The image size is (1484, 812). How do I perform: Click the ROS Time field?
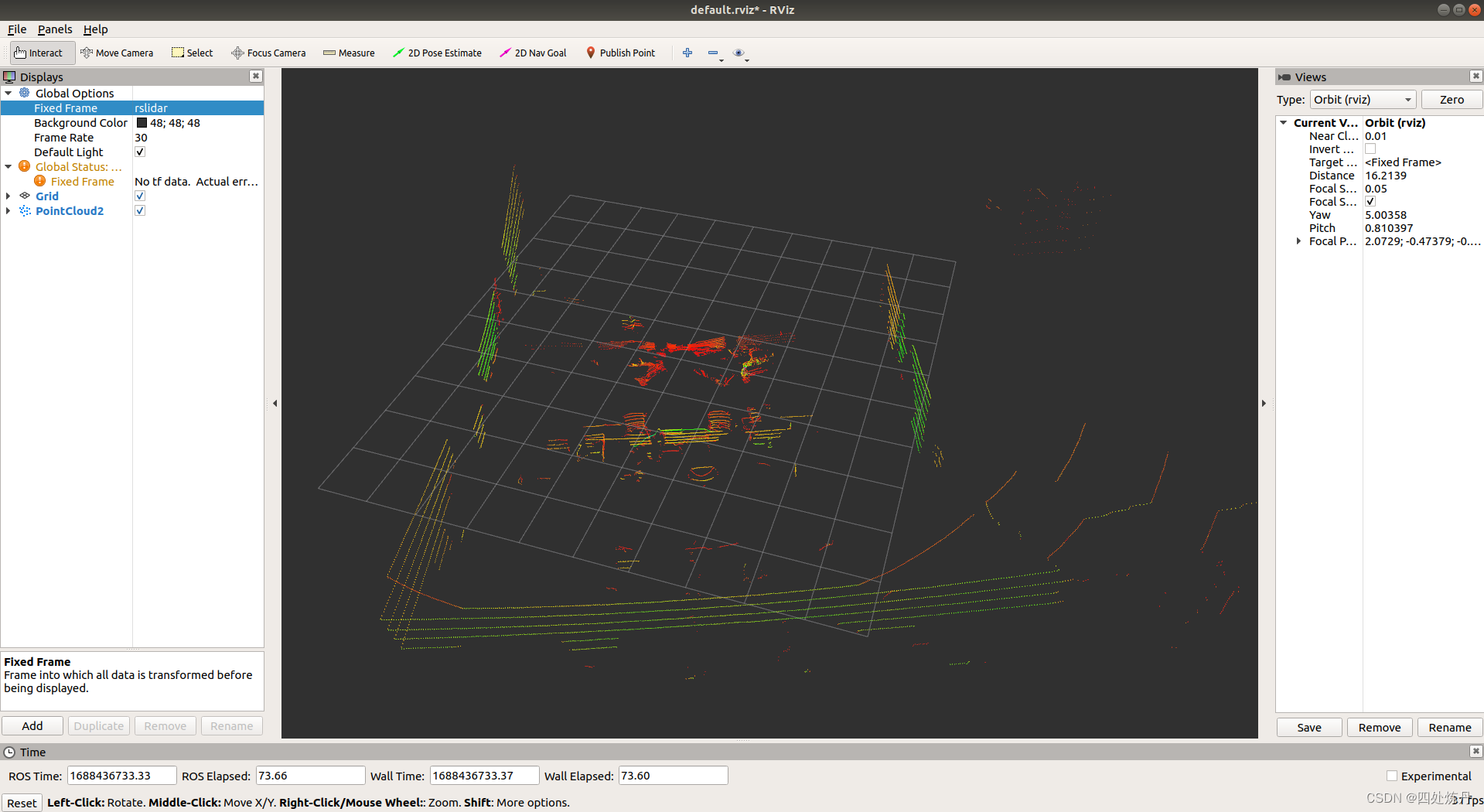121,775
